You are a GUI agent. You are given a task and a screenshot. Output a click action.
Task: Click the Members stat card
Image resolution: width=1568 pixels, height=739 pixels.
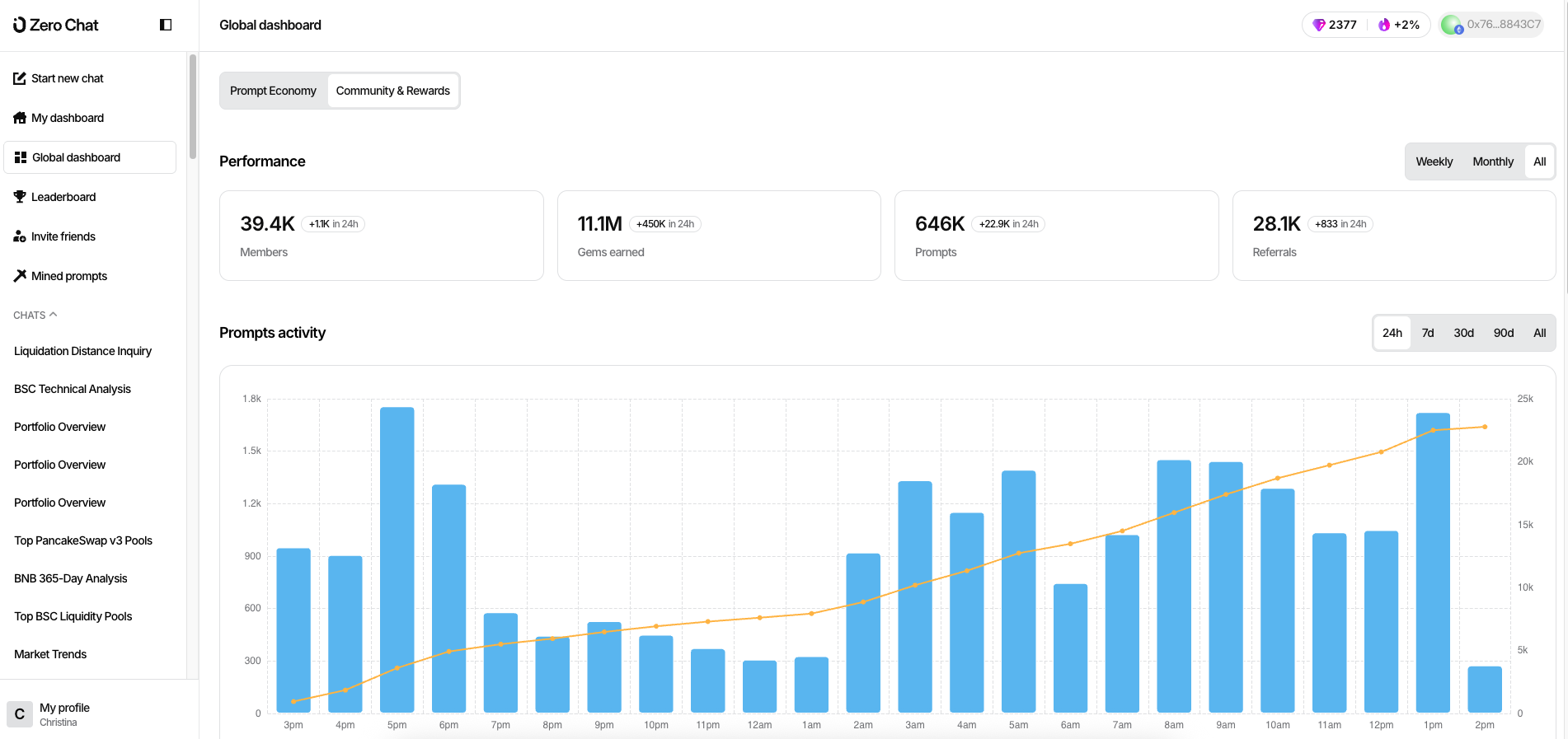(382, 236)
